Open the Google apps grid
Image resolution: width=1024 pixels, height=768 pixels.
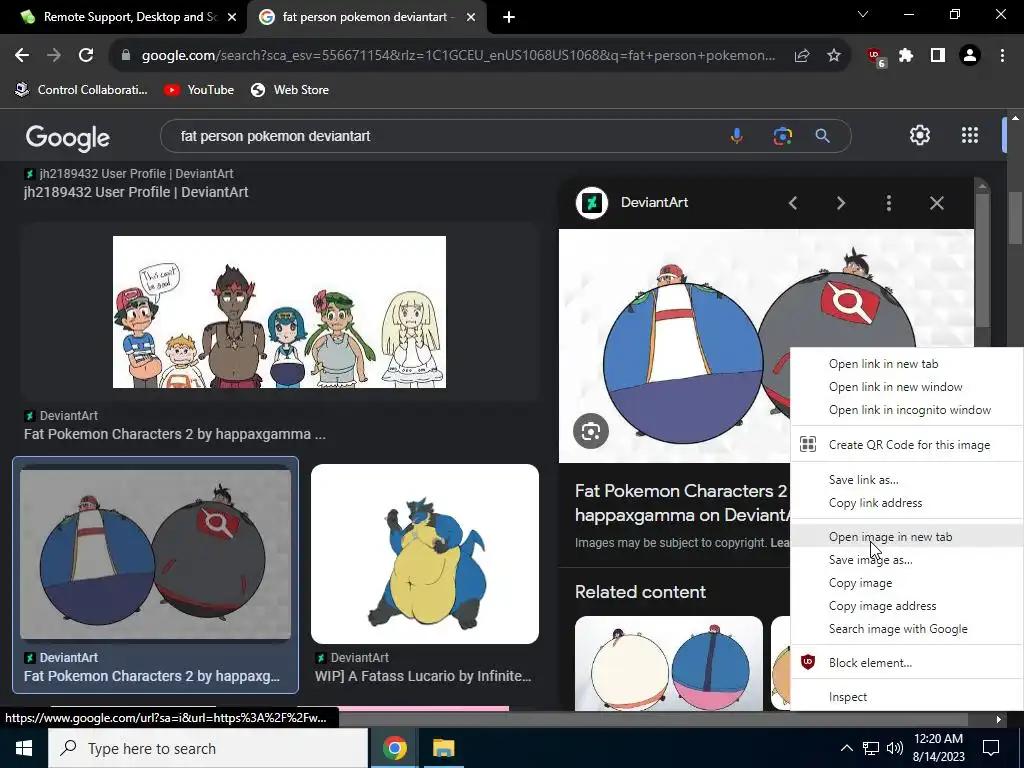pos(970,135)
